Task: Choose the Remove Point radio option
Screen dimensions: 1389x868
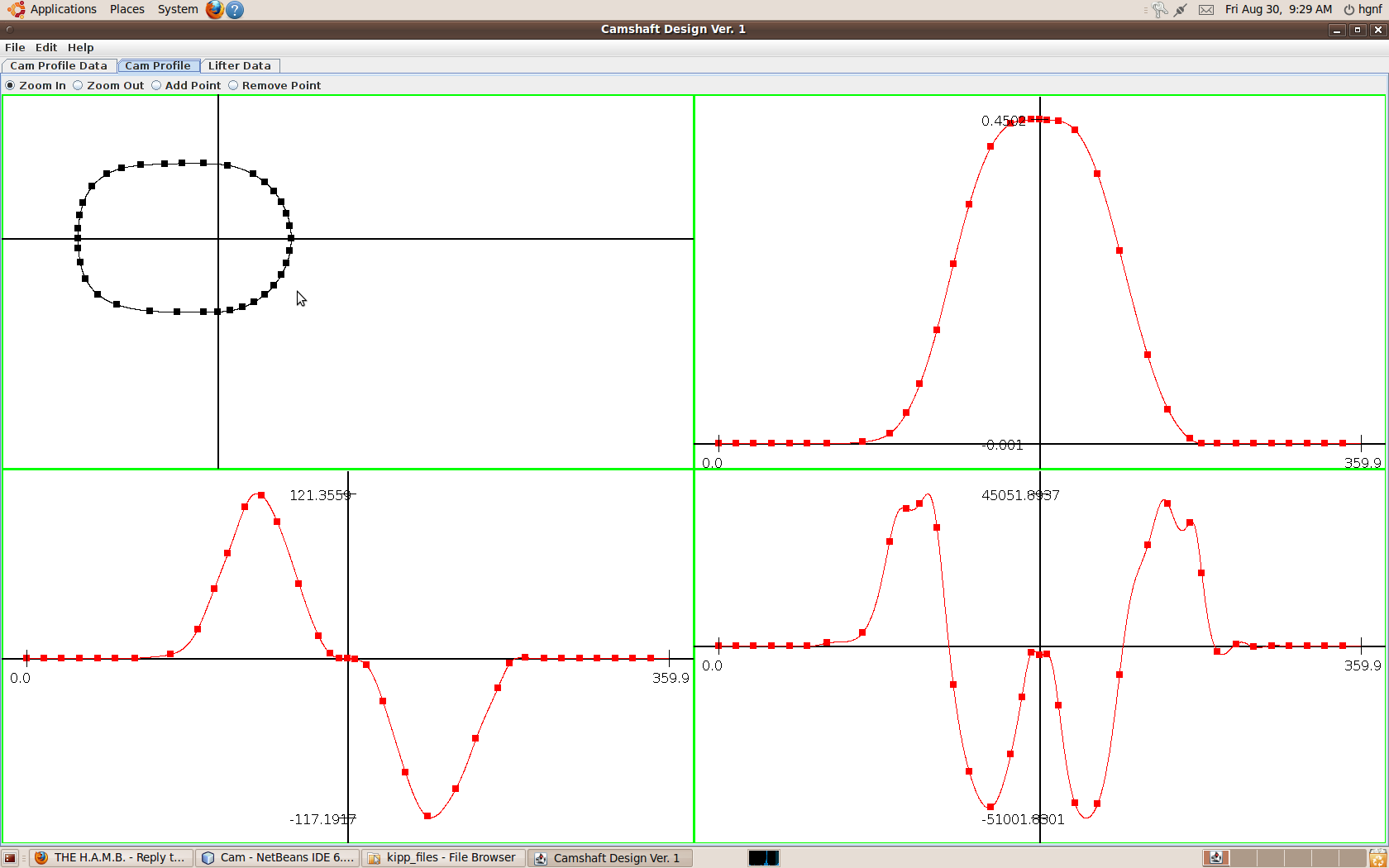Action: (x=233, y=85)
